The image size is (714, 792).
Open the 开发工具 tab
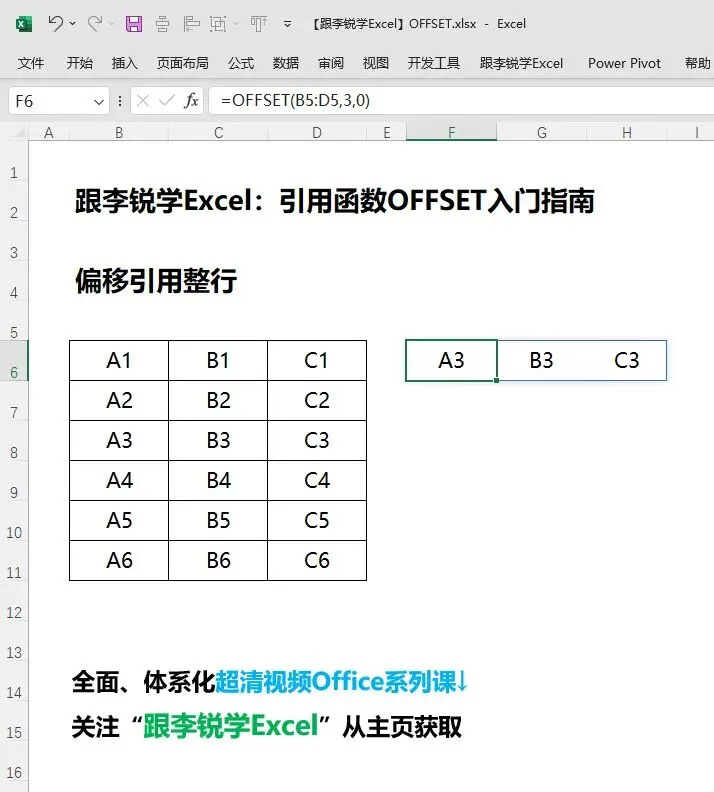[434, 63]
